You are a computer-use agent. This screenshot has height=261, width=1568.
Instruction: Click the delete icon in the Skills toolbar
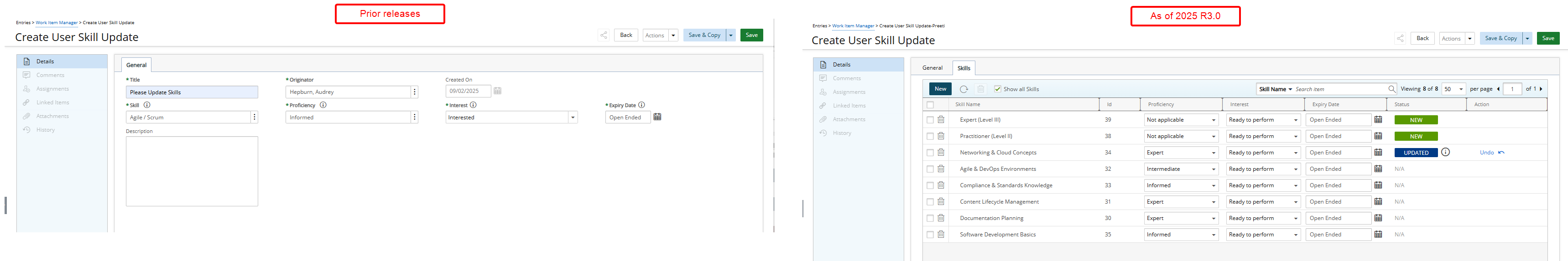pos(980,89)
